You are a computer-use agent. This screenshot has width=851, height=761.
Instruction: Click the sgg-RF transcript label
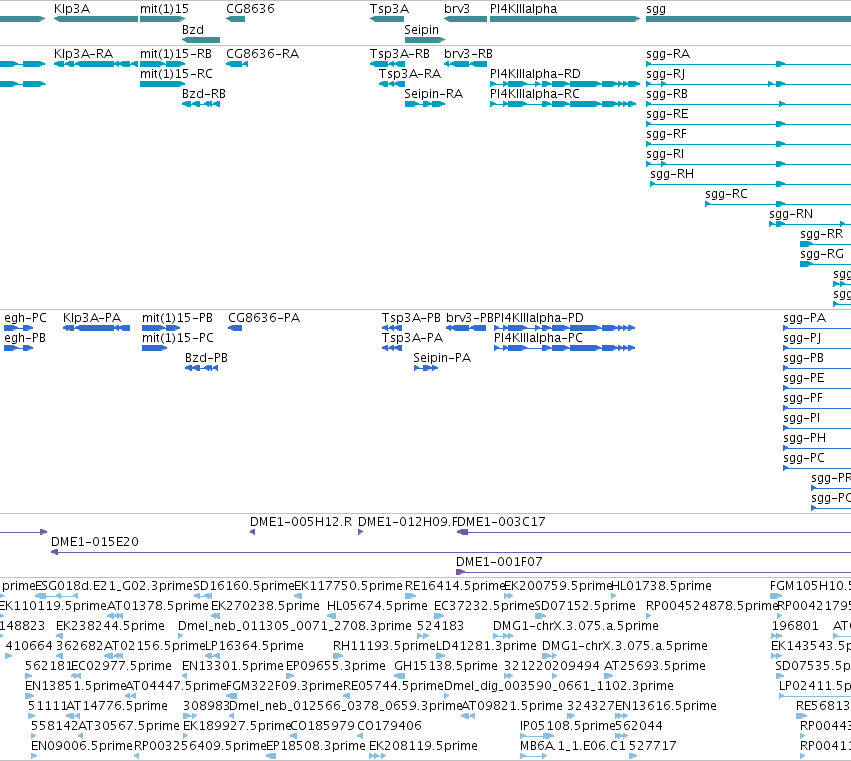coord(666,134)
